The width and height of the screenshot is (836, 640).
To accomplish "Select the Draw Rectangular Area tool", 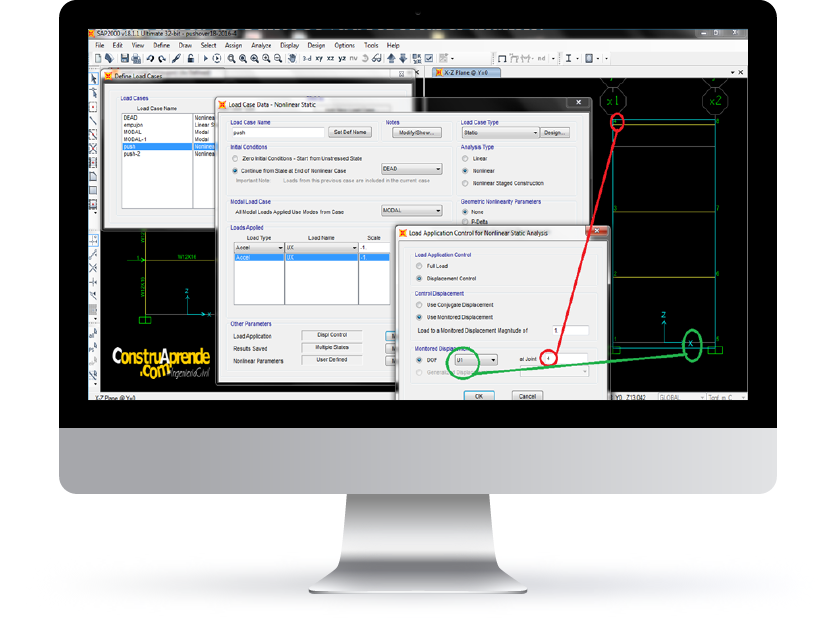I will (x=93, y=190).
